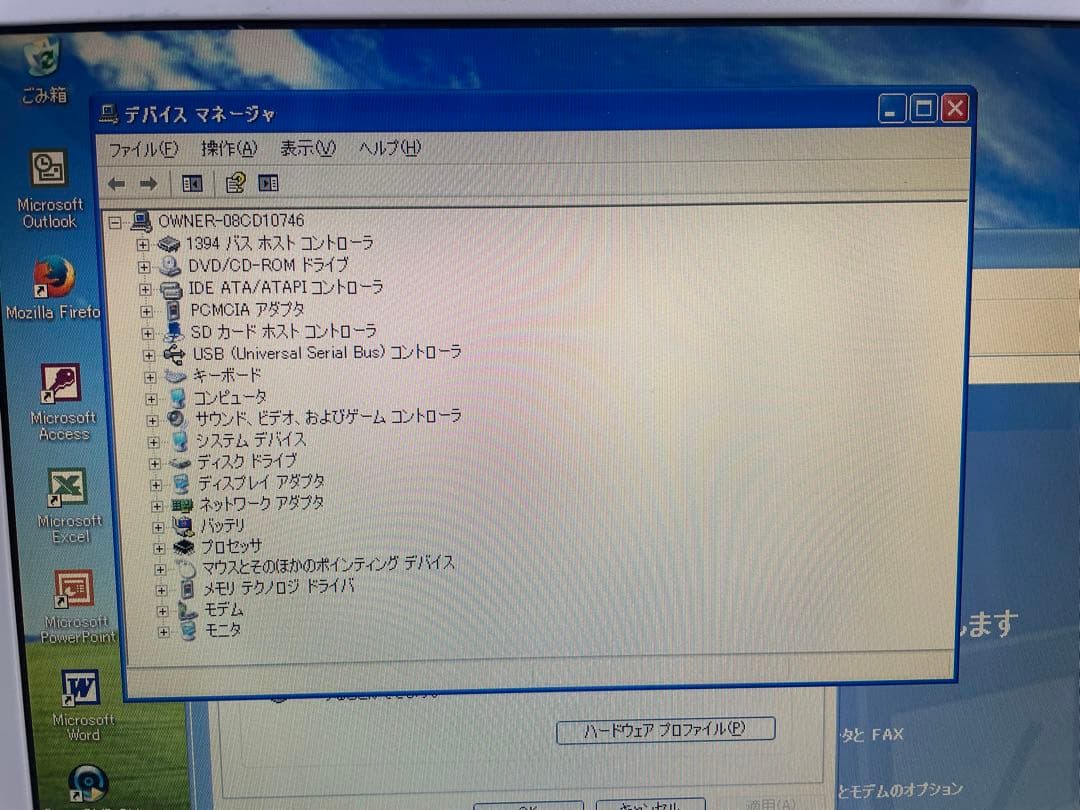Select the ネットワーク アダプタ icon
Screen dimensions: 1080x810
coord(182,503)
